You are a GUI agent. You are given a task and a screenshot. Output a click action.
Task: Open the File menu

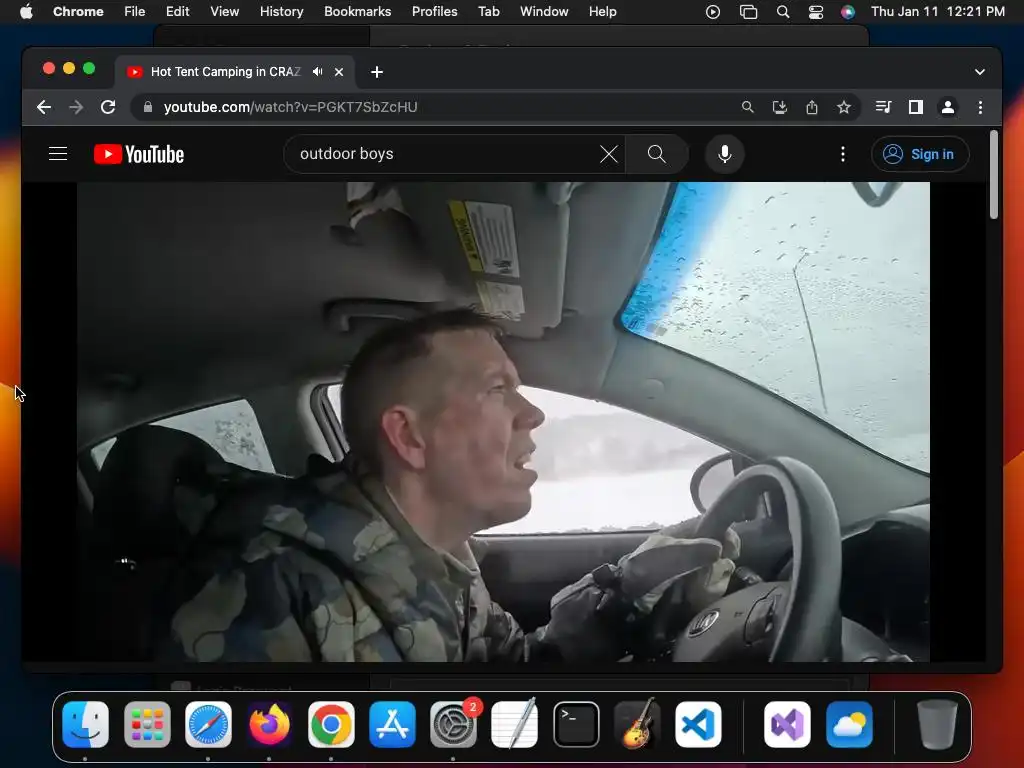pyautogui.click(x=135, y=12)
